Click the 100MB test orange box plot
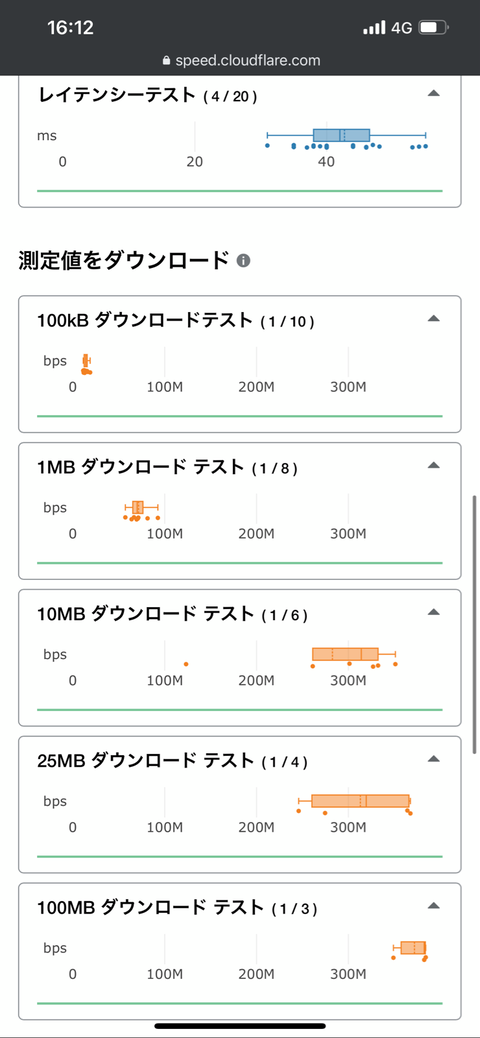 coord(409,947)
